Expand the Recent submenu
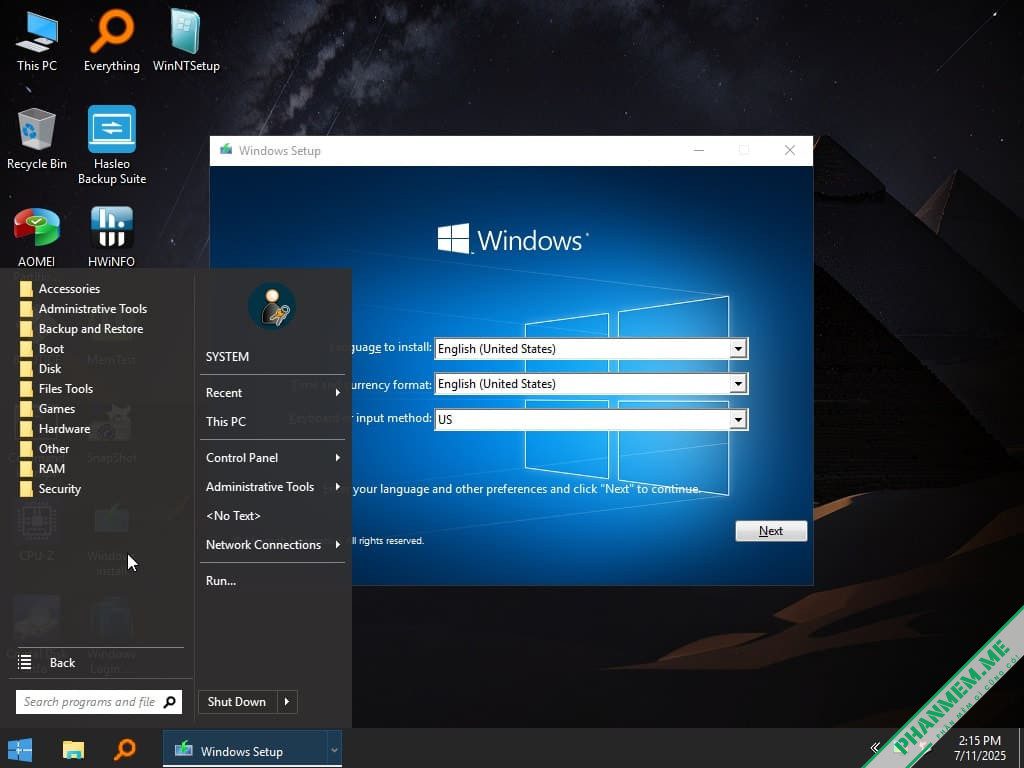Screen dimensions: 1024x768 [x=272, y=392]
